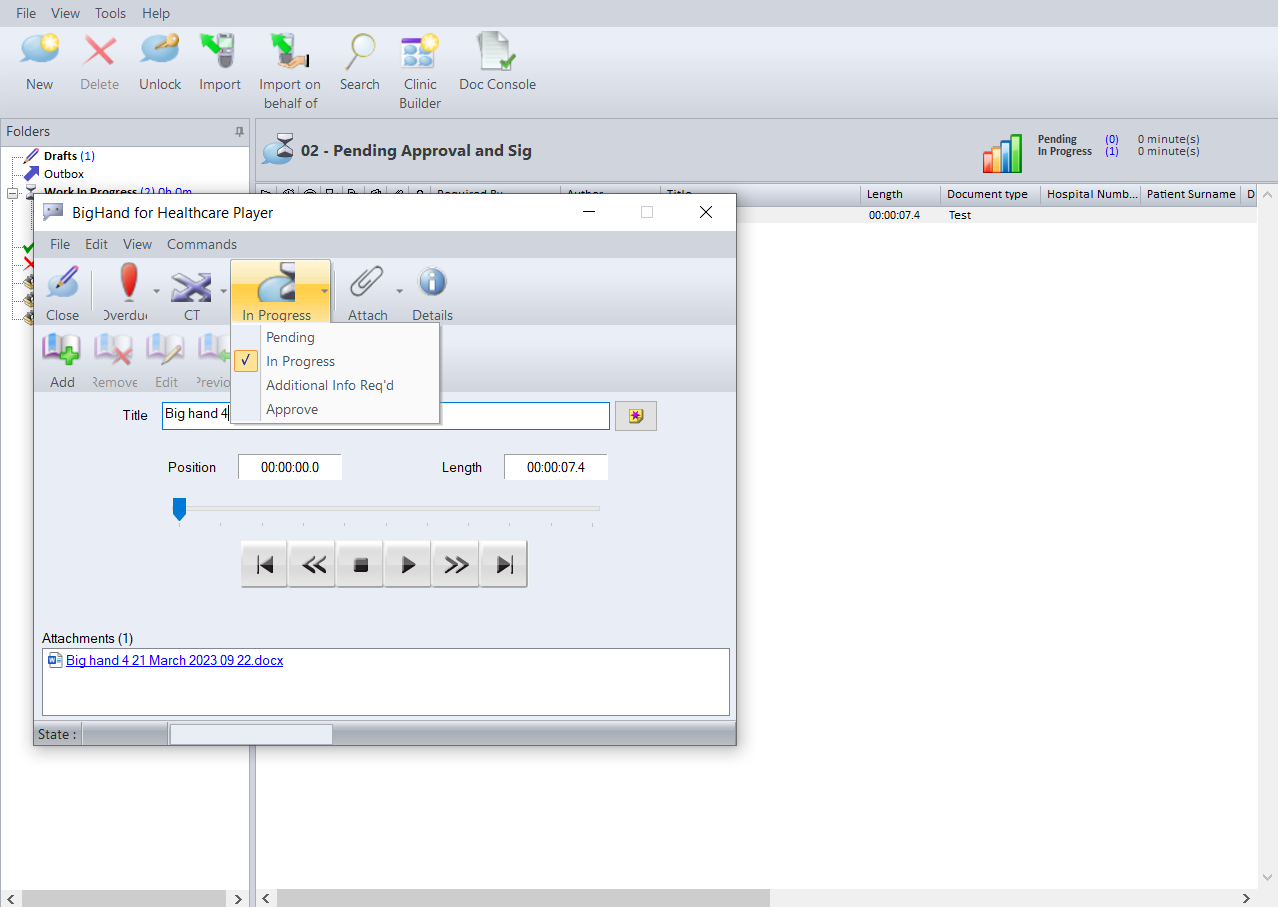Sort by Length column header
Image resolution: width=1278 pixels, height=907 pixels.
tap(900, 194)
